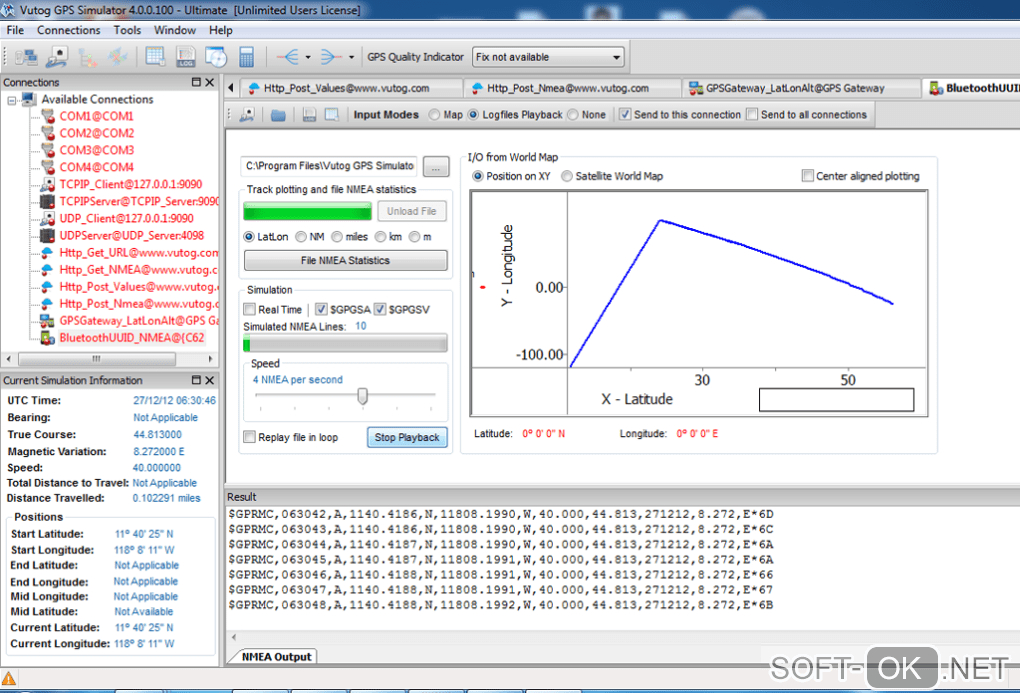
Task: Open the calculator tool icon
Action: (247, 57)
